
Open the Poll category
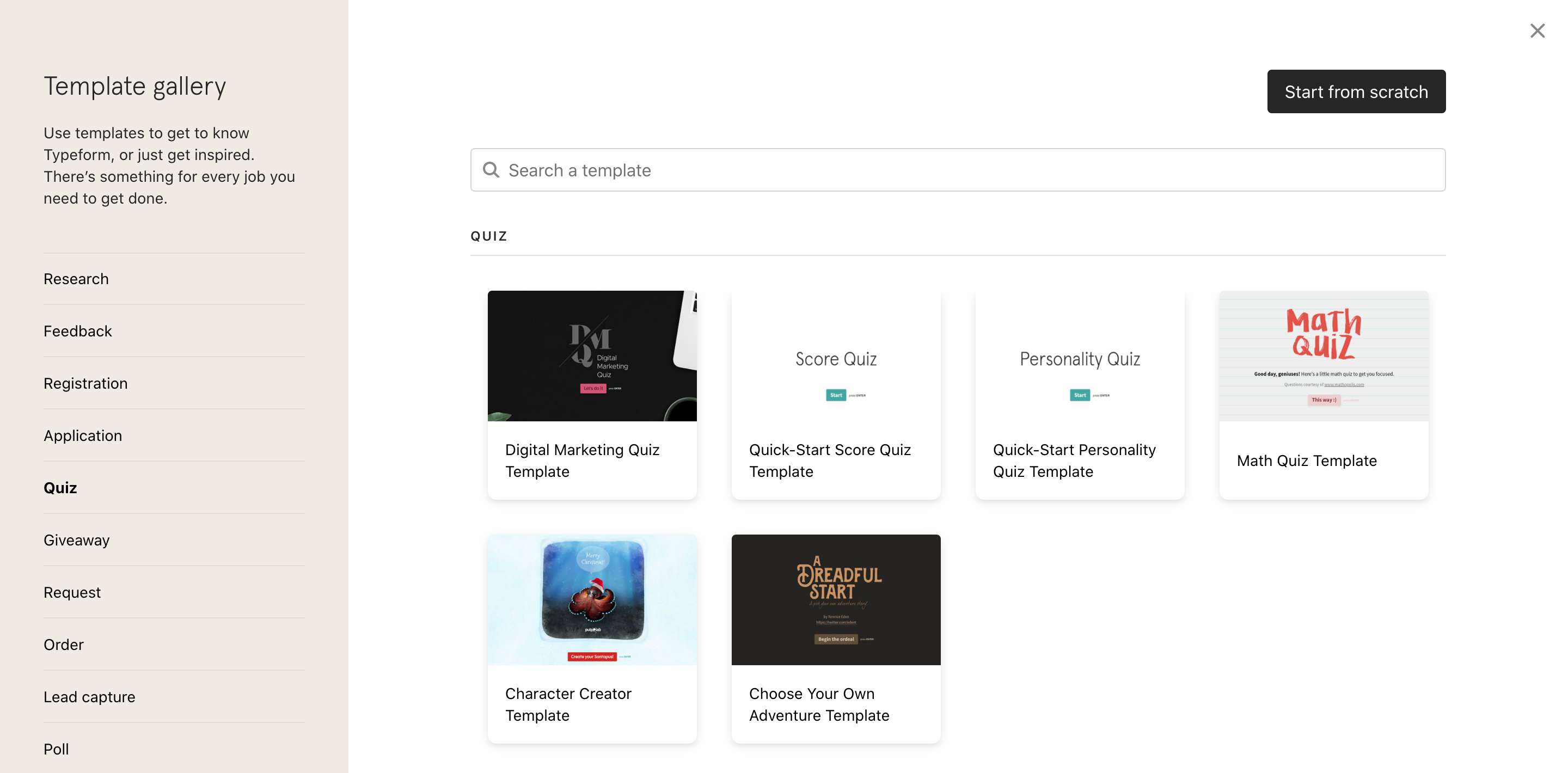(174, 749)
